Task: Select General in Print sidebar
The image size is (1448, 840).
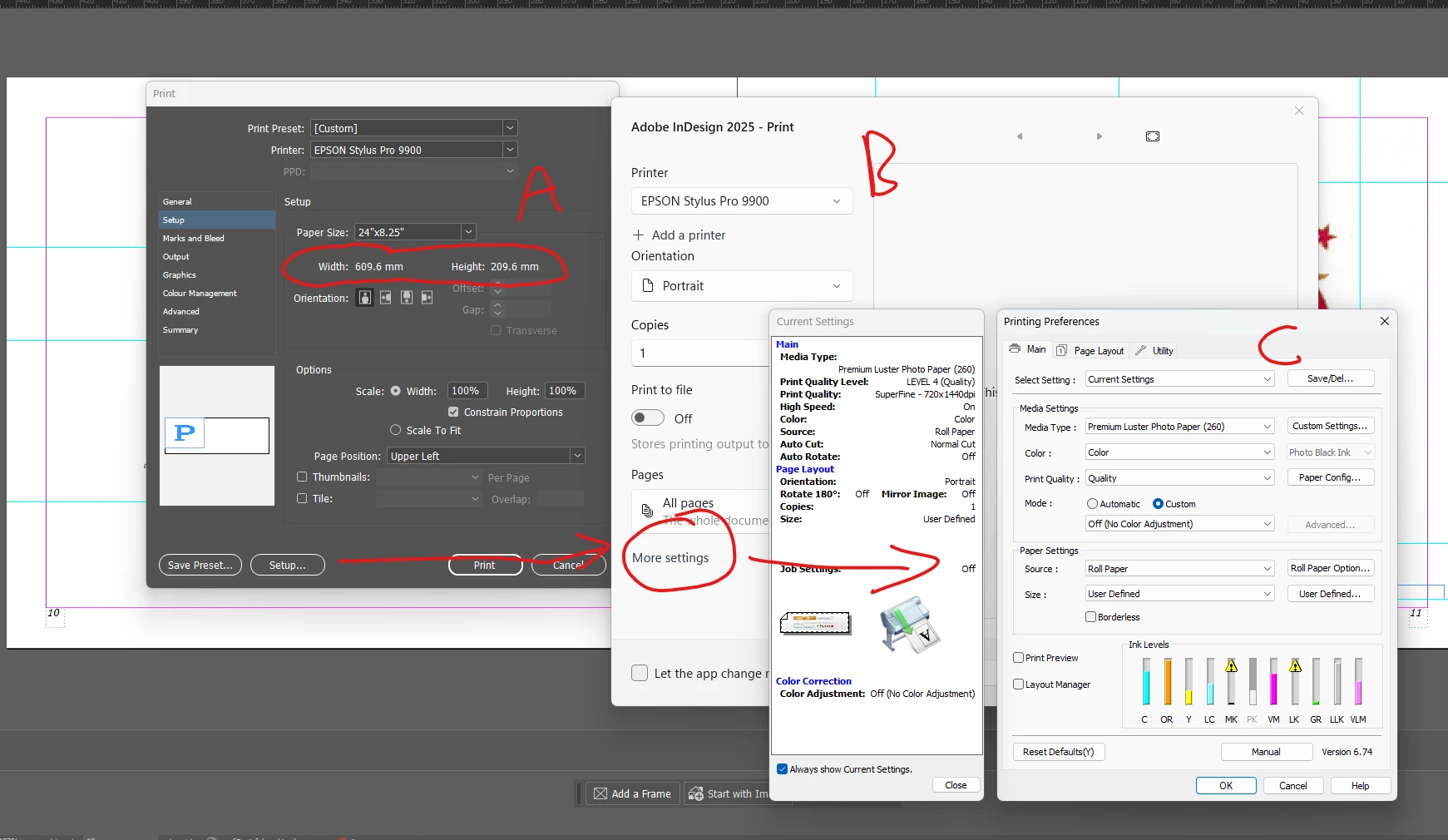Action: [217, 201]
